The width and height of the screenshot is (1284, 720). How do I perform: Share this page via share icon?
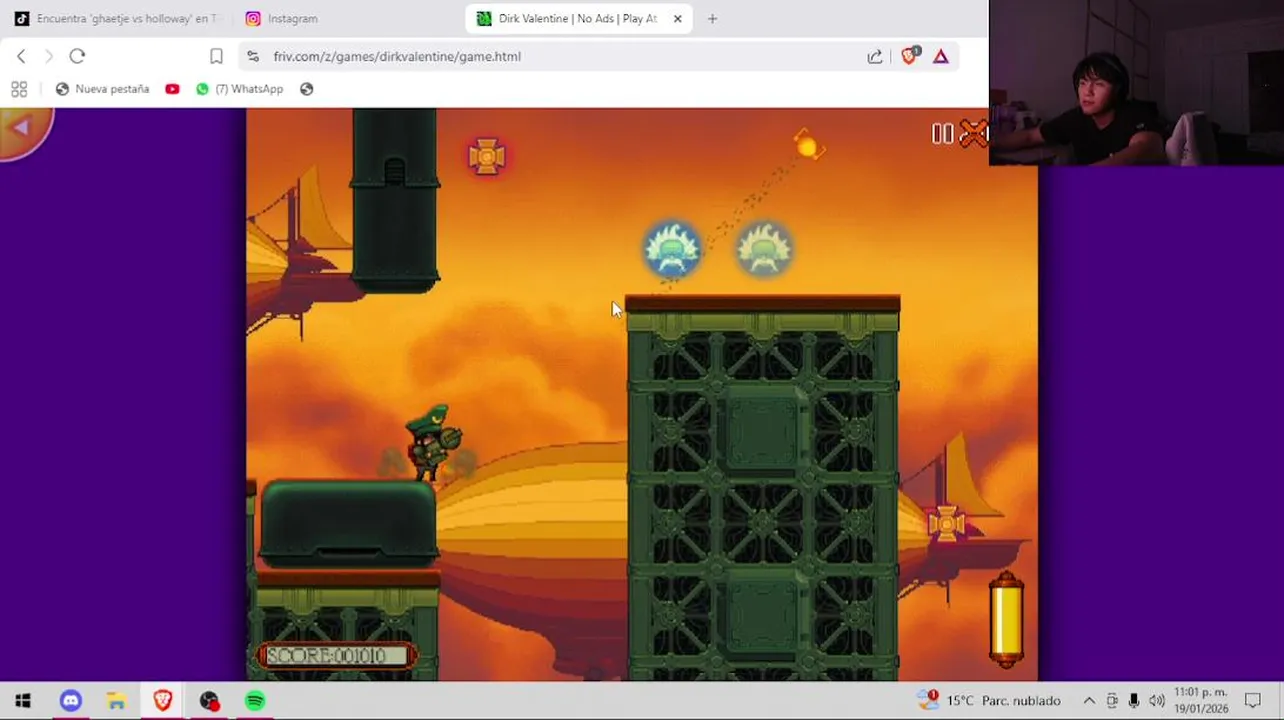875,56
